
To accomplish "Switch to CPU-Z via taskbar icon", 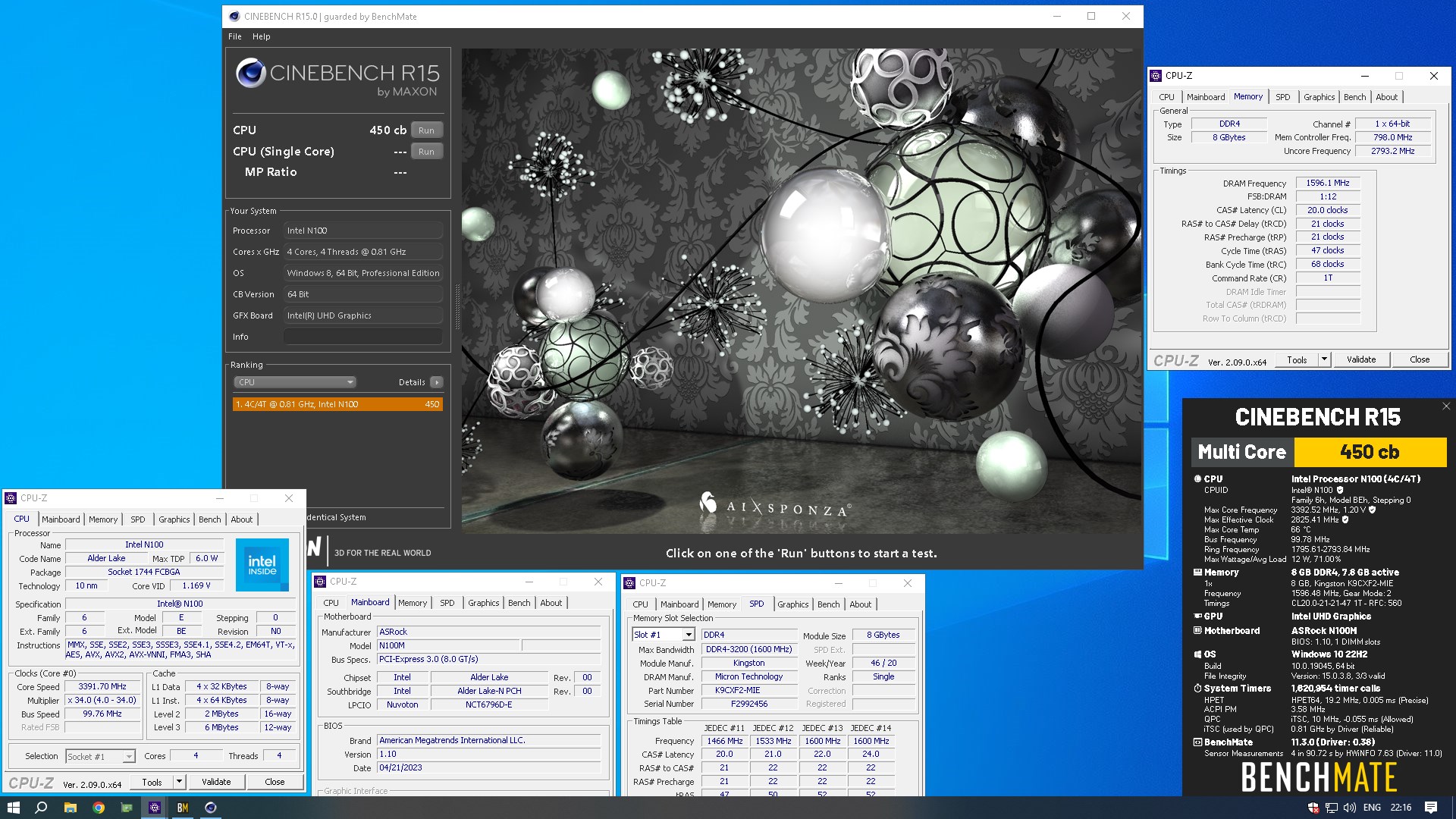I will tap(154, 808).
